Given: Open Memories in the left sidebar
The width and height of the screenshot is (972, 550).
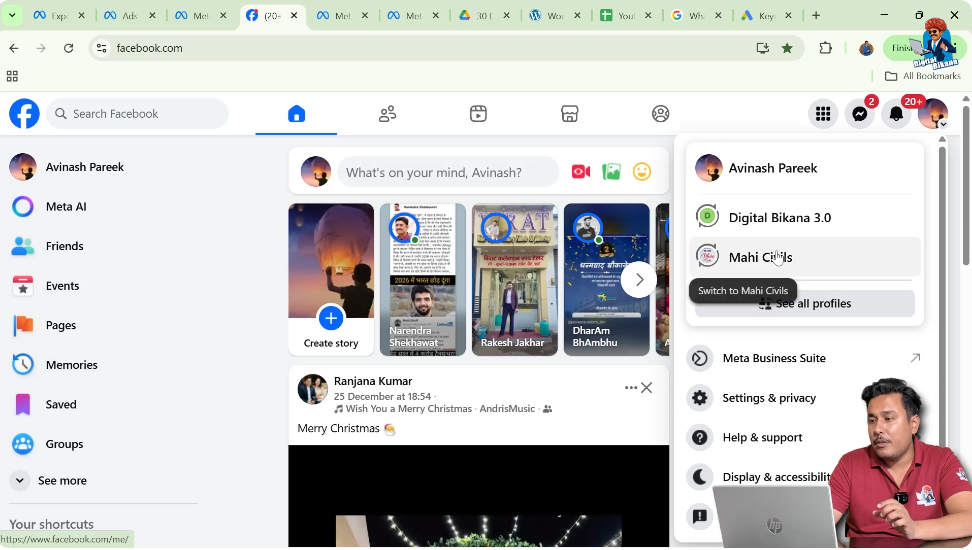Looking at the screenshot, I should 71,365.
